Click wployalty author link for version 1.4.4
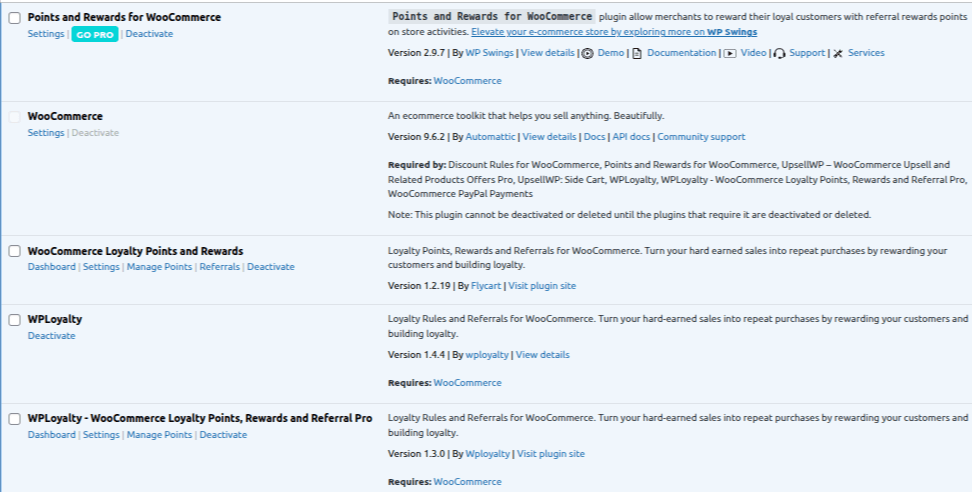The height and width of the screenshot is (492, 972). click(x=487, y=354)
